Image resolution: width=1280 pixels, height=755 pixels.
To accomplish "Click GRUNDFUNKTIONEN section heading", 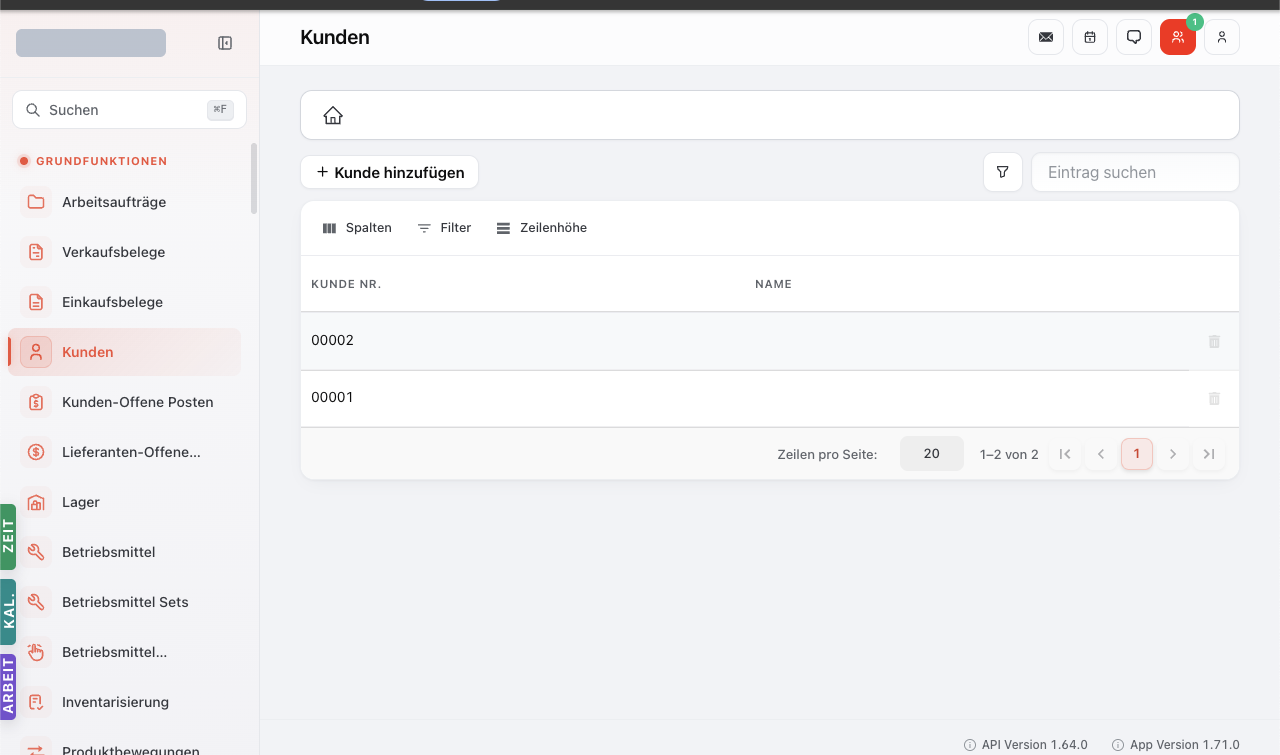I will point(102,161).
